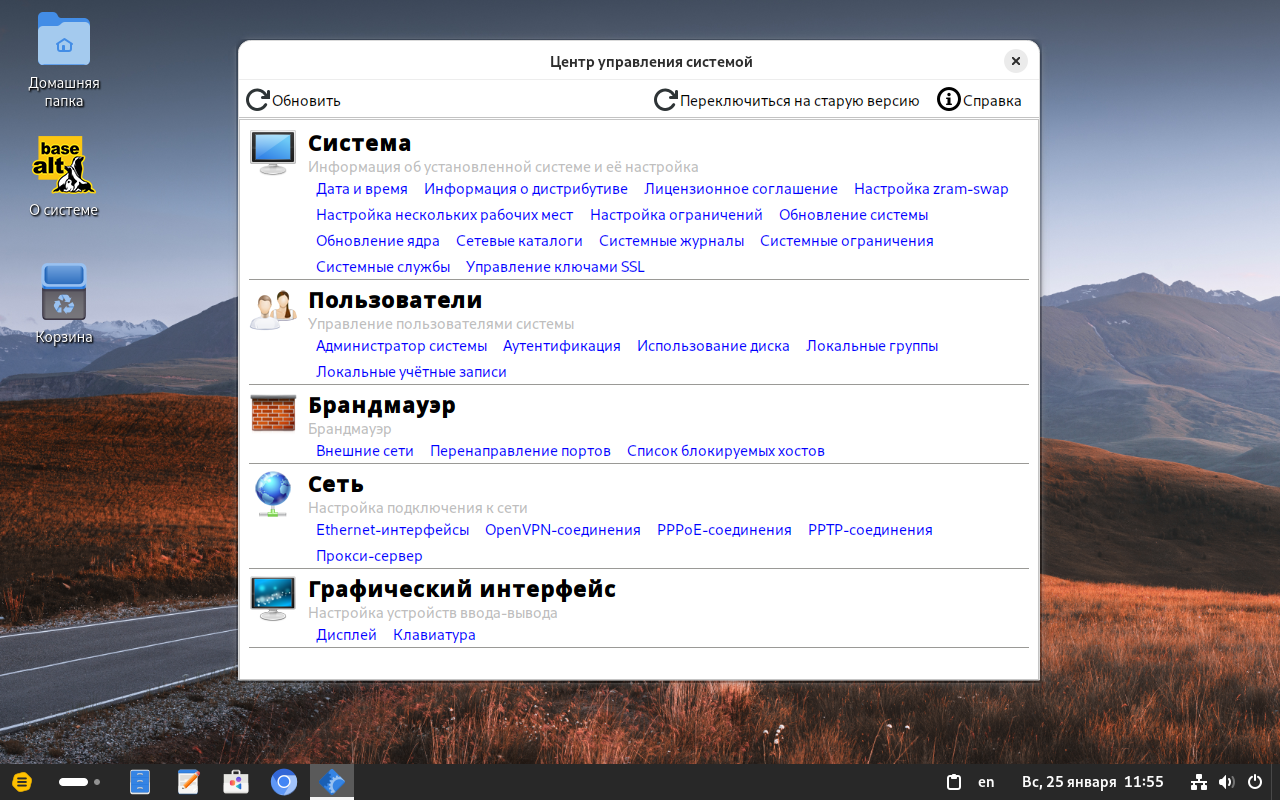This screenshot has width=1280, height=800.
Task: Click the network icon in the tray
Action: point(1197,781)
